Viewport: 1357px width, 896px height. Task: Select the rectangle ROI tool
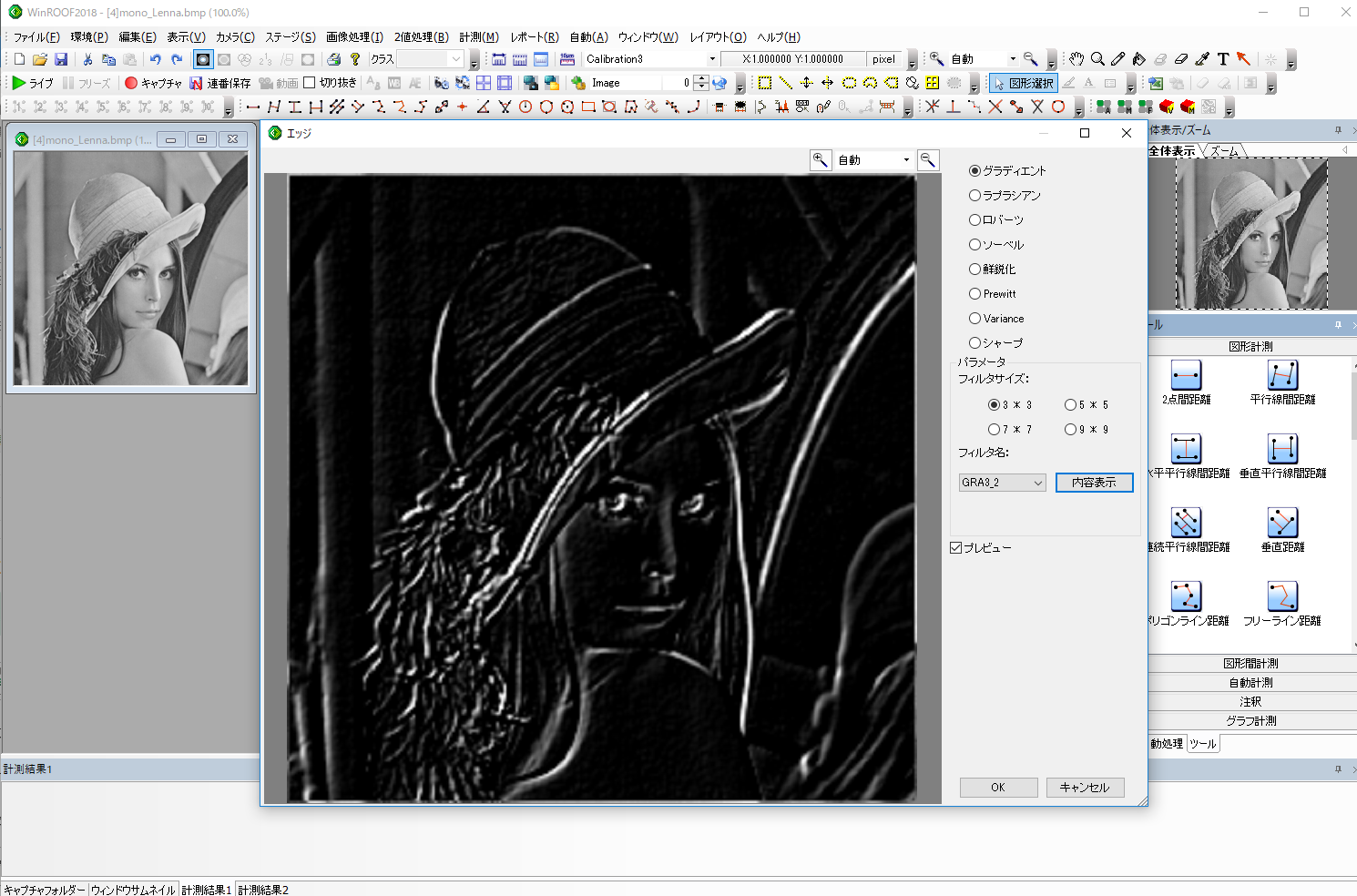[x=765, y=83]
